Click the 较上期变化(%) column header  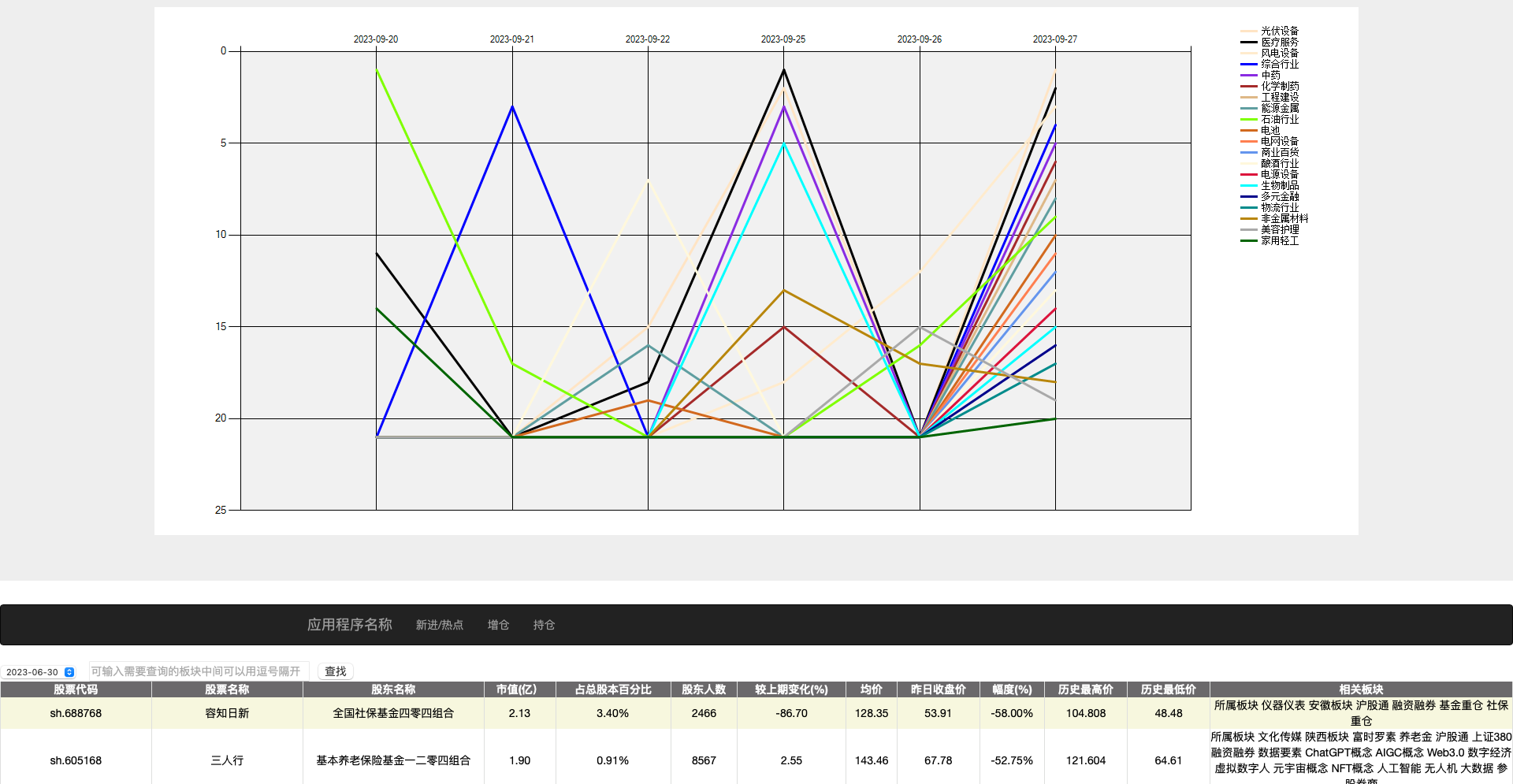pos(791,689)
